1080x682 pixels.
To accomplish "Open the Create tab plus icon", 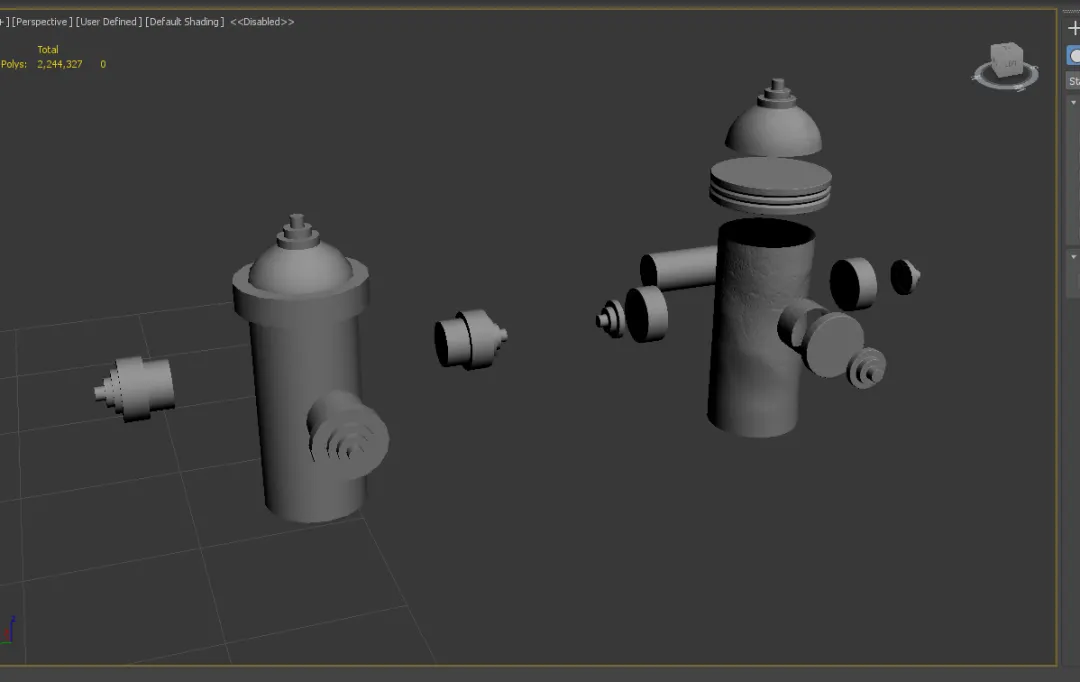I will coord(1074,28).
